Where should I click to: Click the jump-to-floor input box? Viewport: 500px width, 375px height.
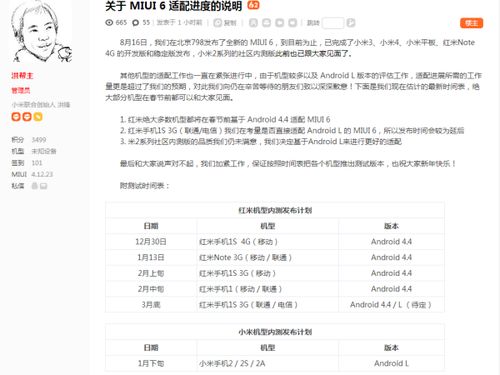coord(333,23)
